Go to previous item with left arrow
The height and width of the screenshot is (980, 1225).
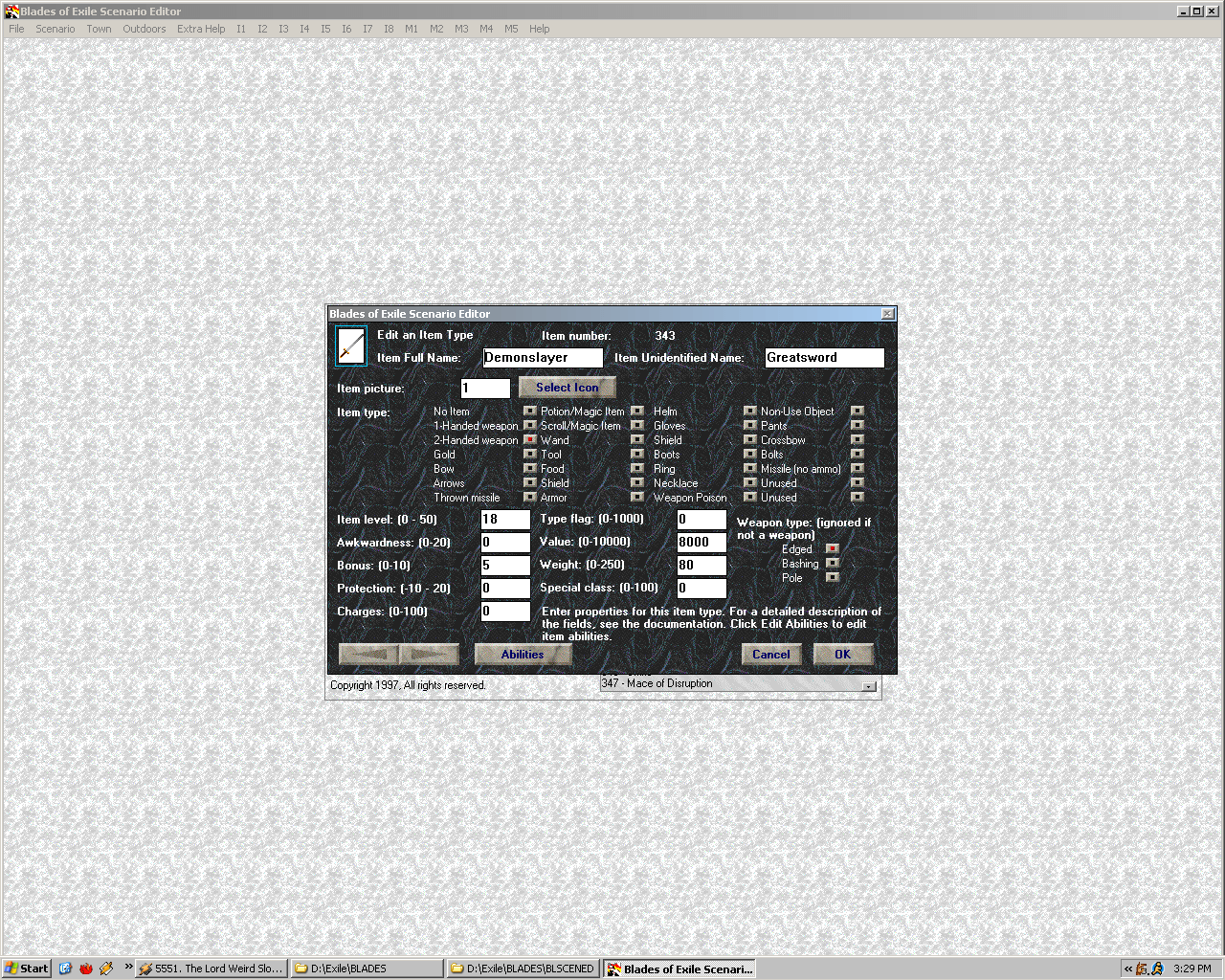coord(369,655)
